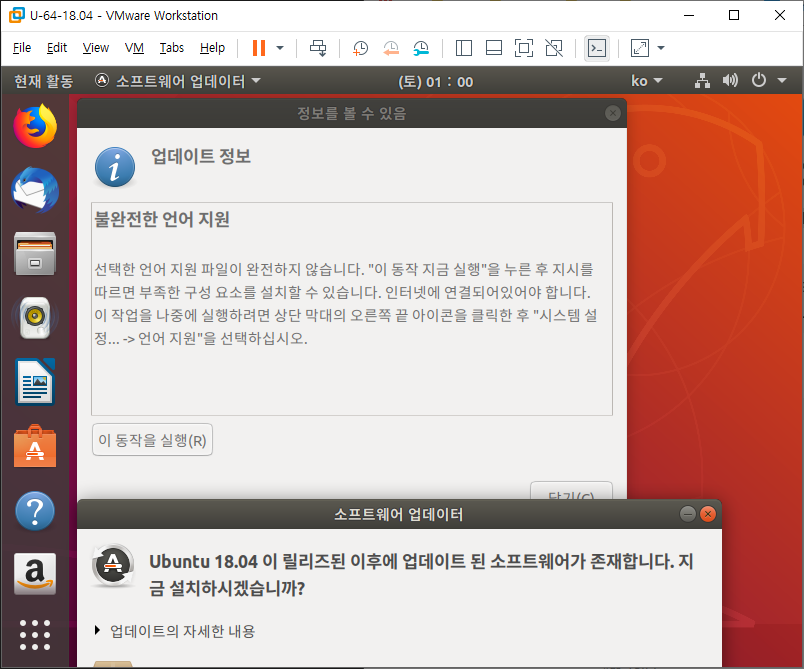Show all applications grid

pos(35,635)
